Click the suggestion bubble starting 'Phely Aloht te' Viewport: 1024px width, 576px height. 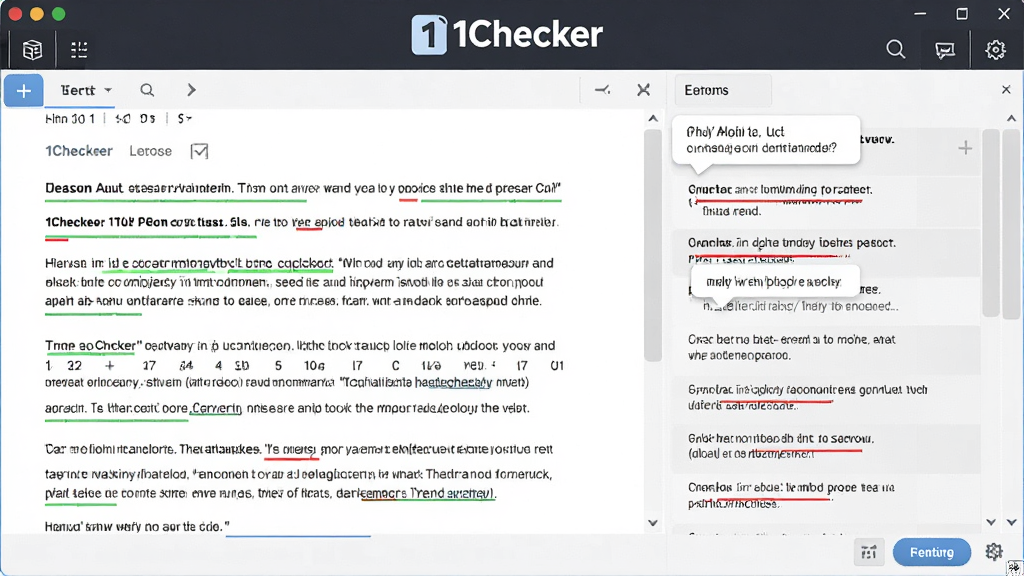(x=766, y=140)
